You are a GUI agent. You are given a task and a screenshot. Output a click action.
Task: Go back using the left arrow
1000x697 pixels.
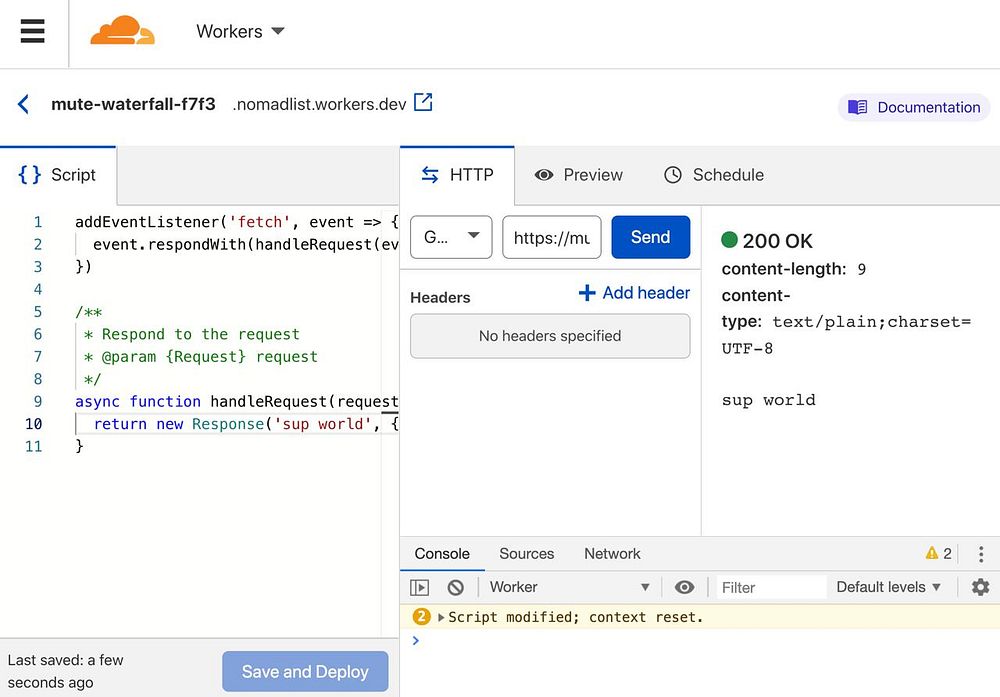(23, 104)
